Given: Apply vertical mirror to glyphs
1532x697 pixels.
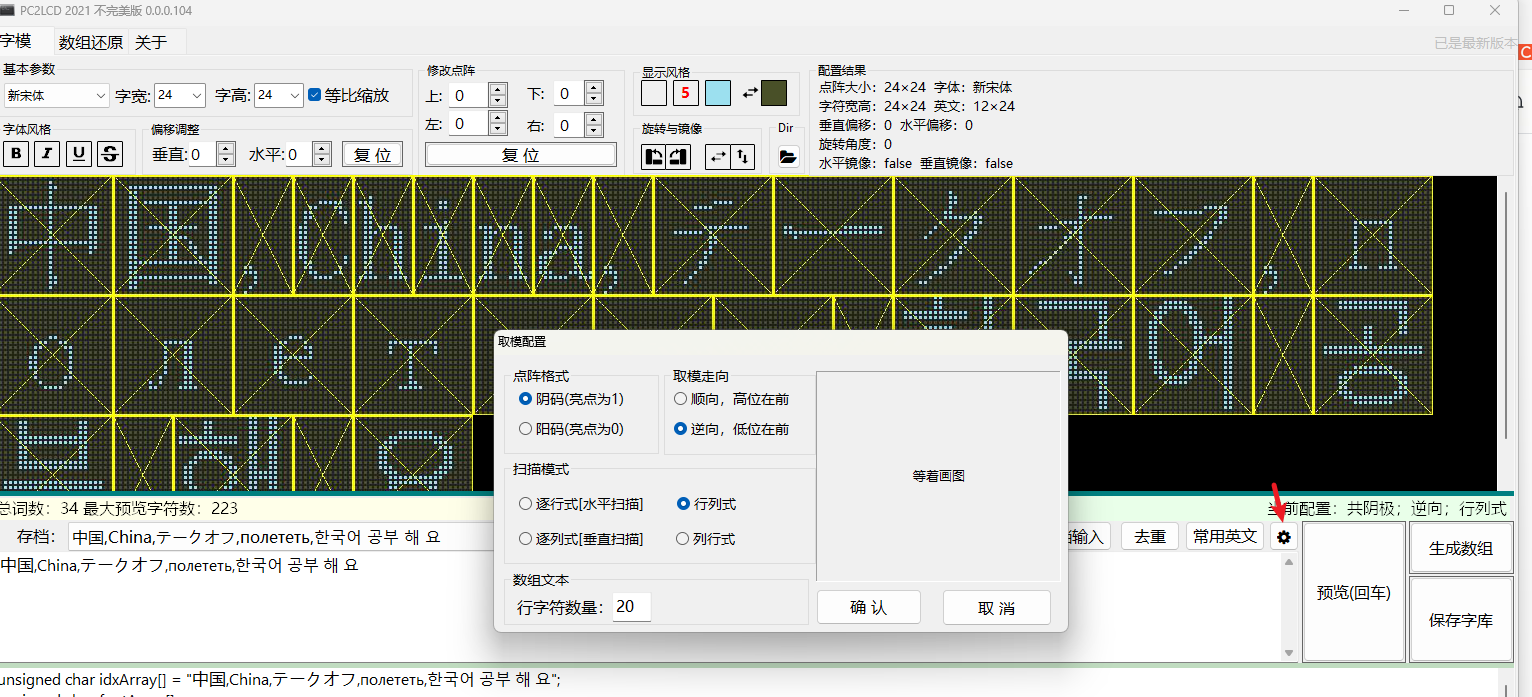Looking at the screenshot, I should coord(742,157).
